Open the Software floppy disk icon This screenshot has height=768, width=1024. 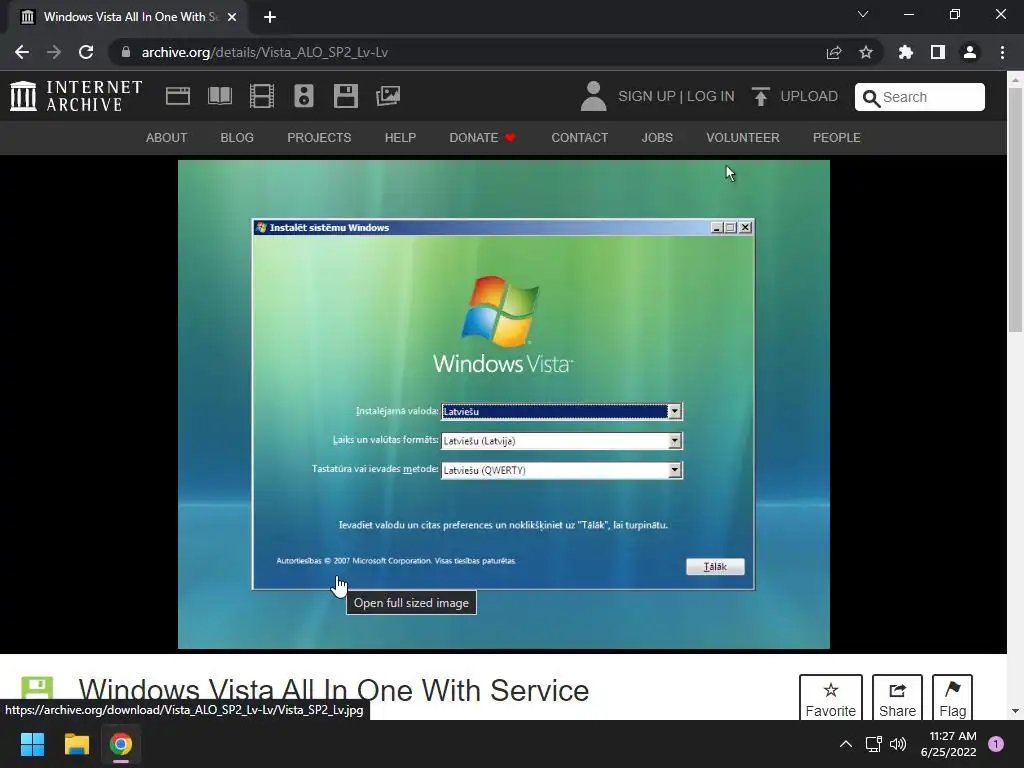tap(345, 96)
